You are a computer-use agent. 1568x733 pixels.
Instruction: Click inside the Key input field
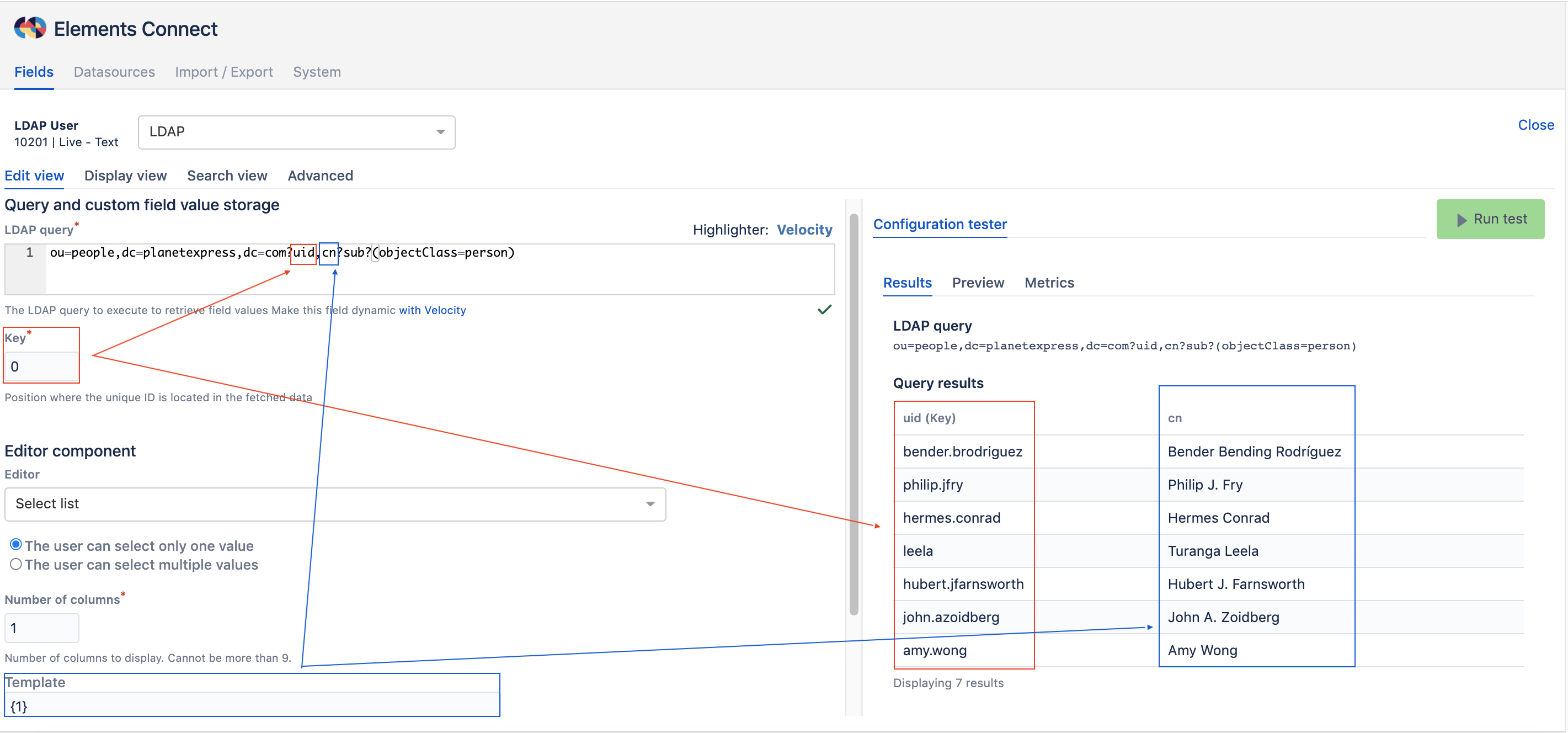(x=41, y=366)
